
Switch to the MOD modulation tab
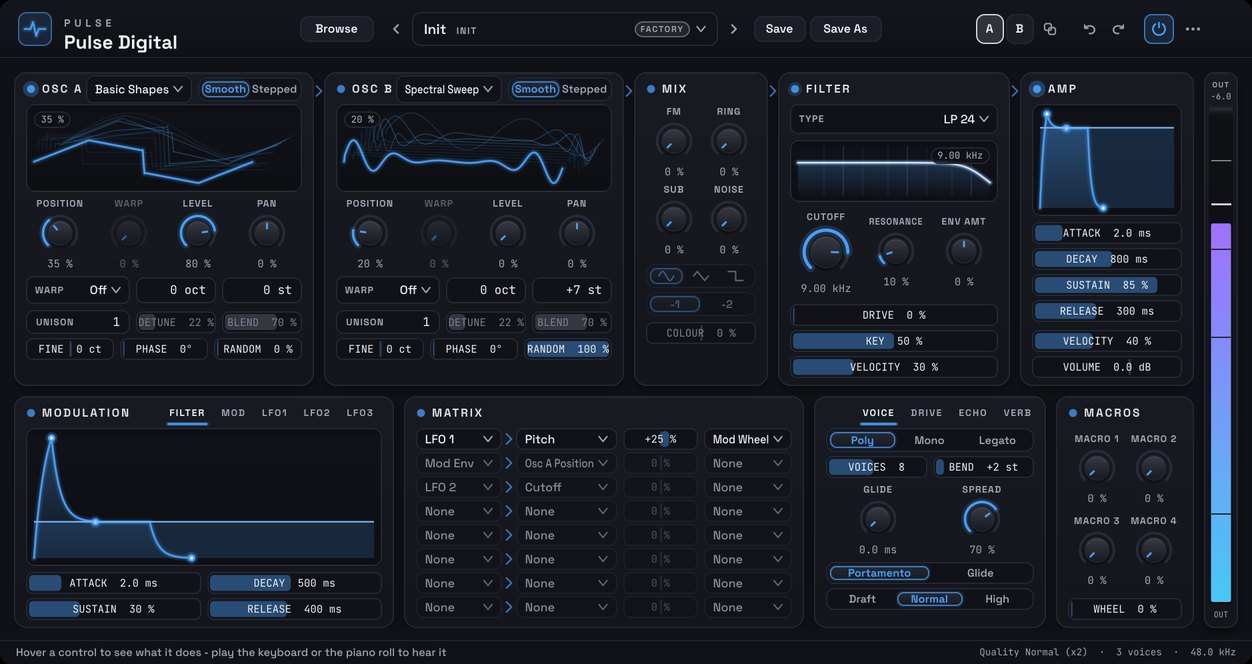tap(233, 413)
